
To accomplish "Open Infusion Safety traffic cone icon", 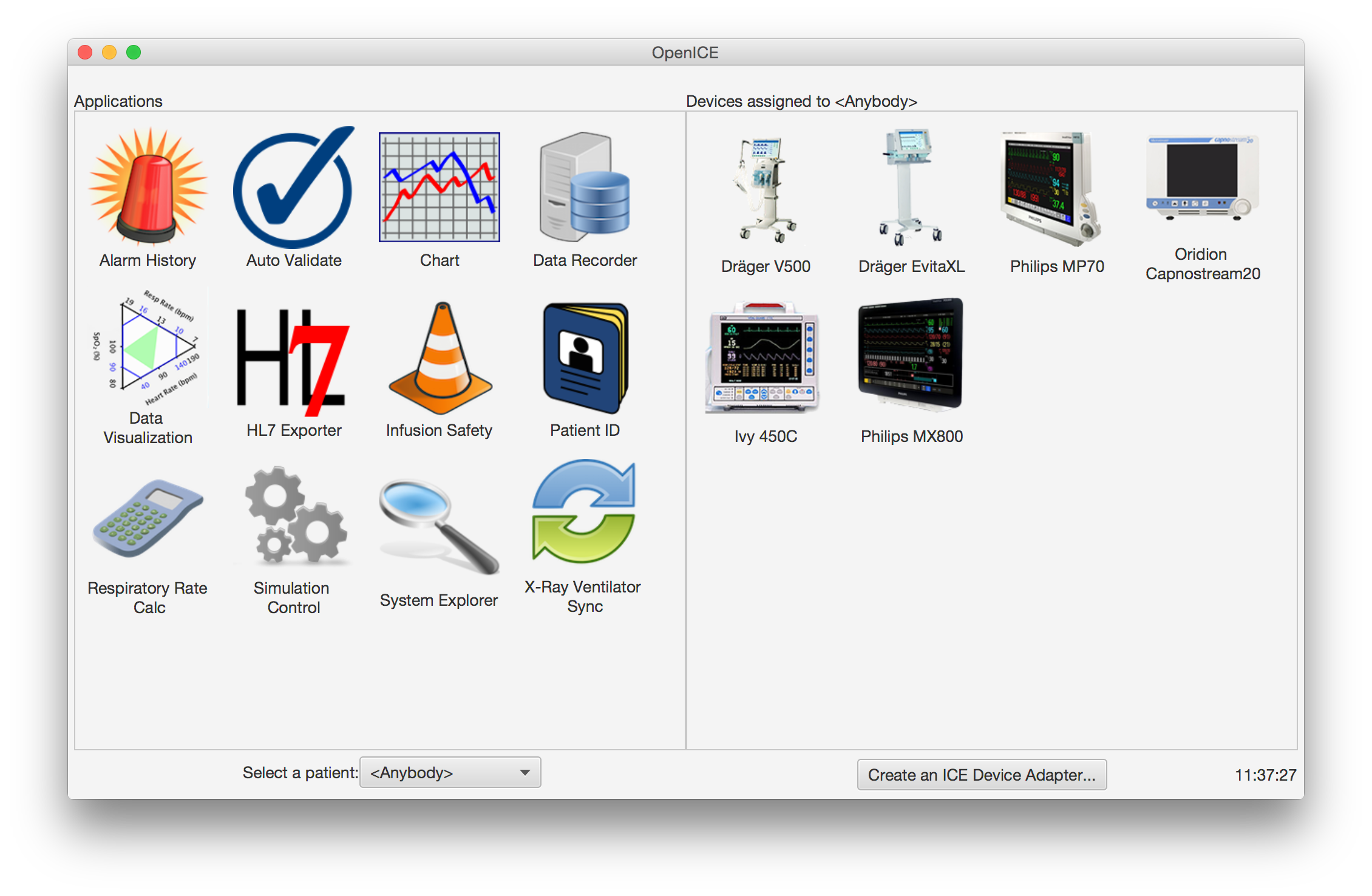I will (440, 358).
